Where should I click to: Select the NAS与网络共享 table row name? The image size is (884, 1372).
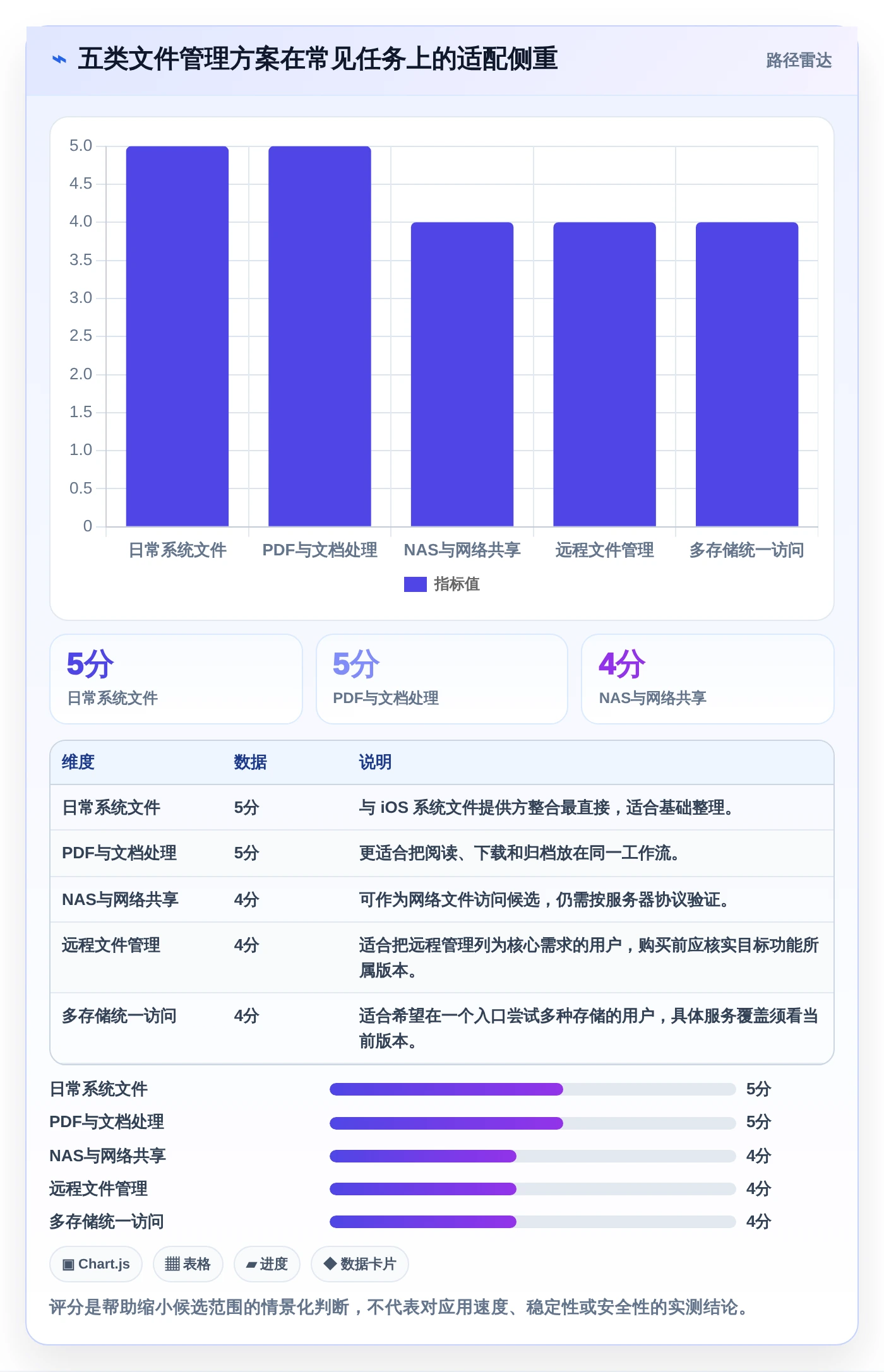120,900
